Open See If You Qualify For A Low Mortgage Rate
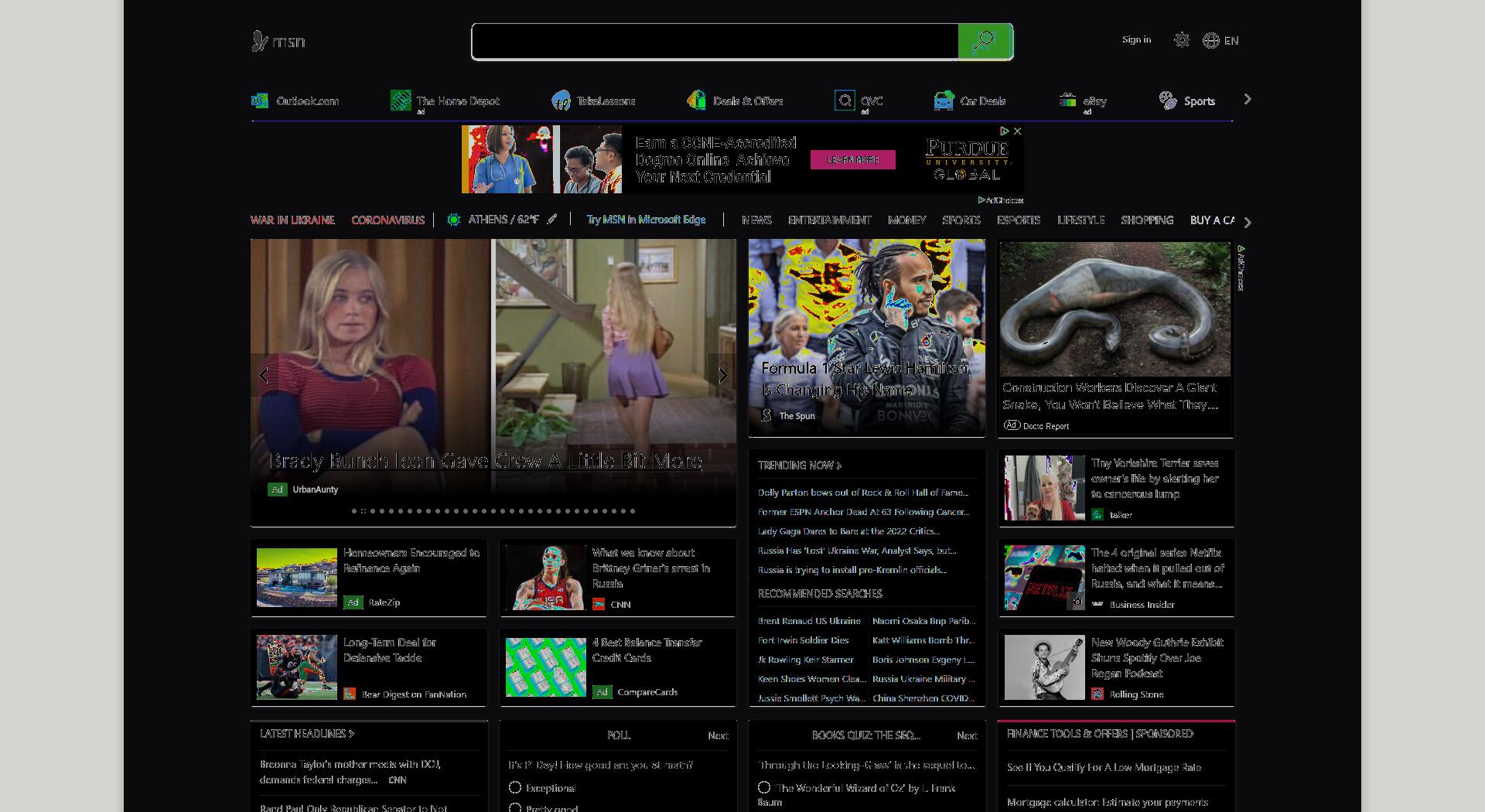The image size is (1485, 812). (x=1104, y=768)
